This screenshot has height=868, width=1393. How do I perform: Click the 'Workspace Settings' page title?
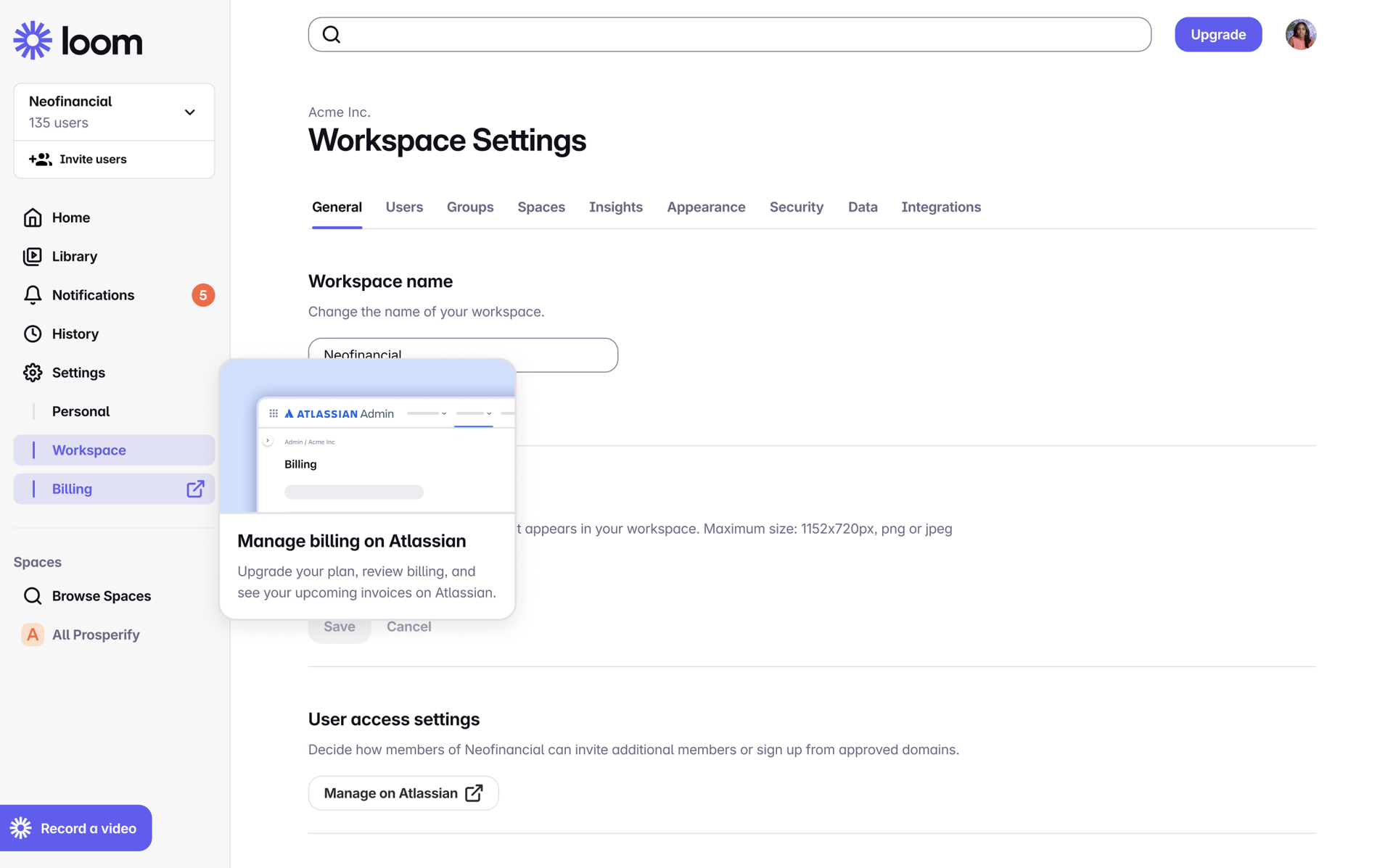pyautogui.click(x=447, y=140)
